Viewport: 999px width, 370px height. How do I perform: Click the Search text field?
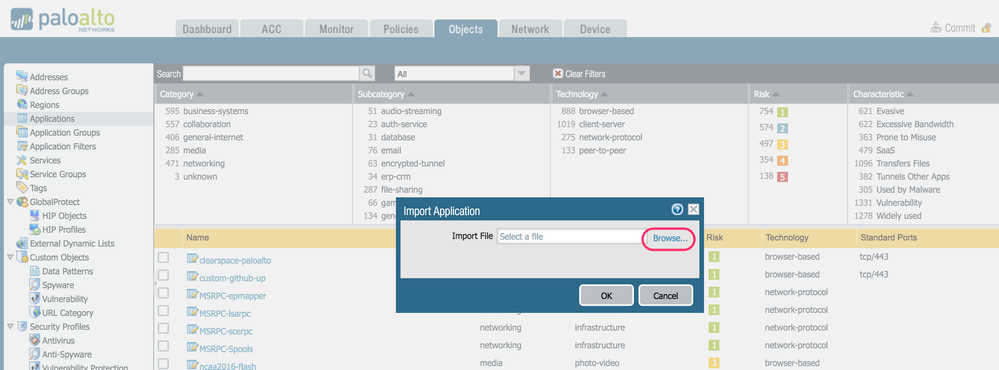point(271,73)
